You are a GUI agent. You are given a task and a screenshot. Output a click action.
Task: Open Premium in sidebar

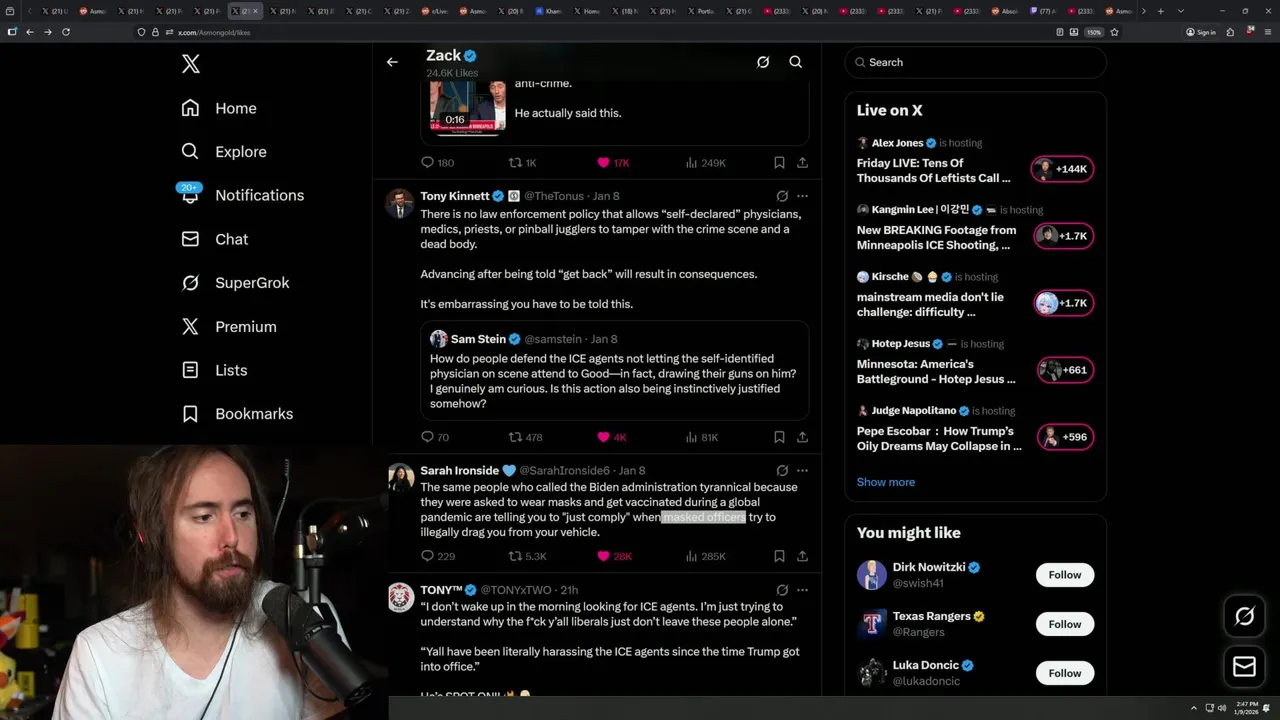point(229,326)
